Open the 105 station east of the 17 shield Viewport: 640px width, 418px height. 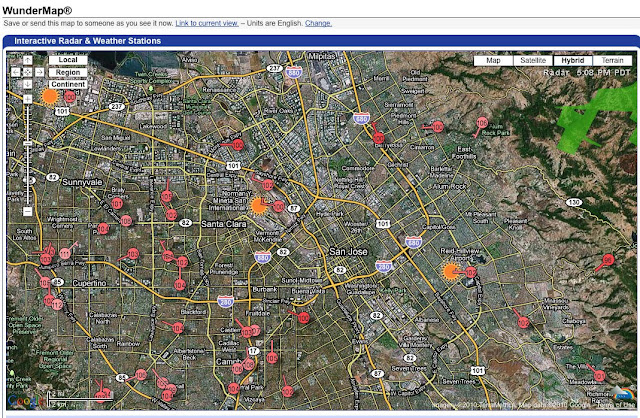(272, 358)
